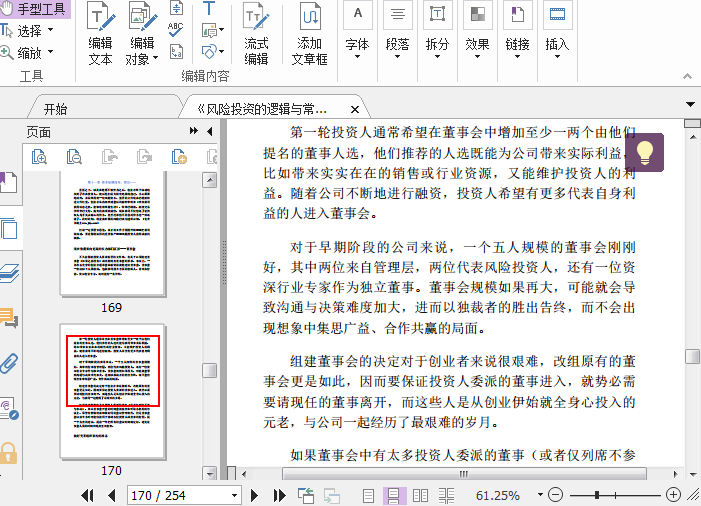Viewport: 701px width, 506px height.
Task: Click the lightbulb tips button
Action: click(x=644, y=152)
